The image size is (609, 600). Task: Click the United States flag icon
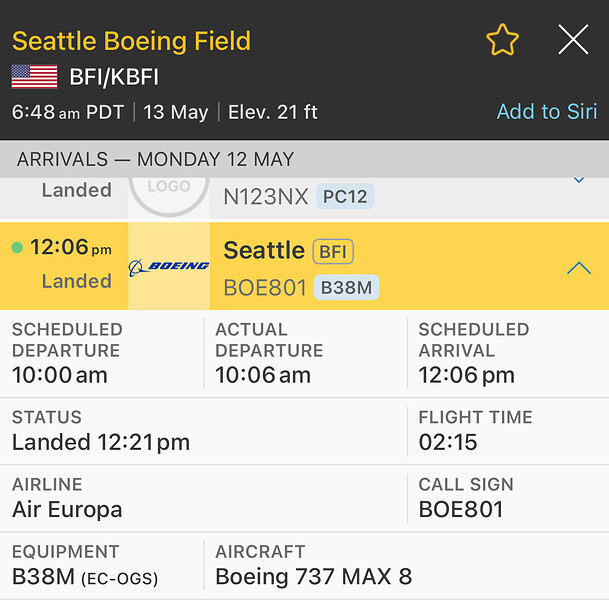tap(34, 77)
